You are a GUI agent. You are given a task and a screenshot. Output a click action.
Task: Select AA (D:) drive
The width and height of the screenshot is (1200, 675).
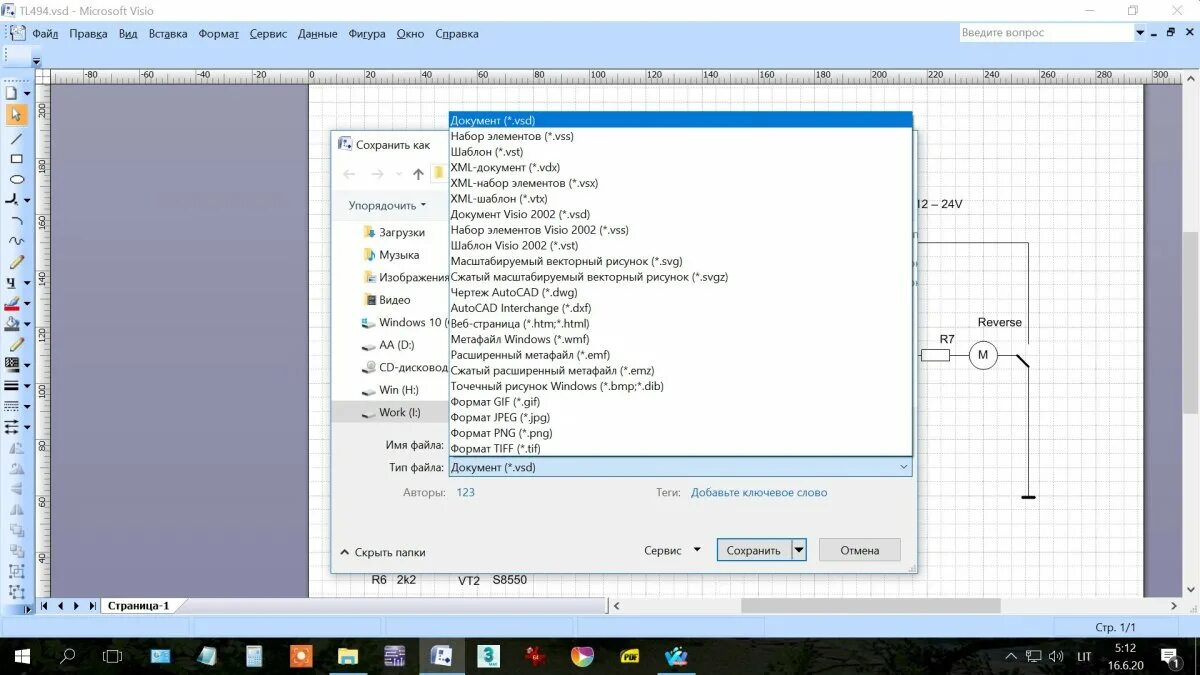[396, 345]
